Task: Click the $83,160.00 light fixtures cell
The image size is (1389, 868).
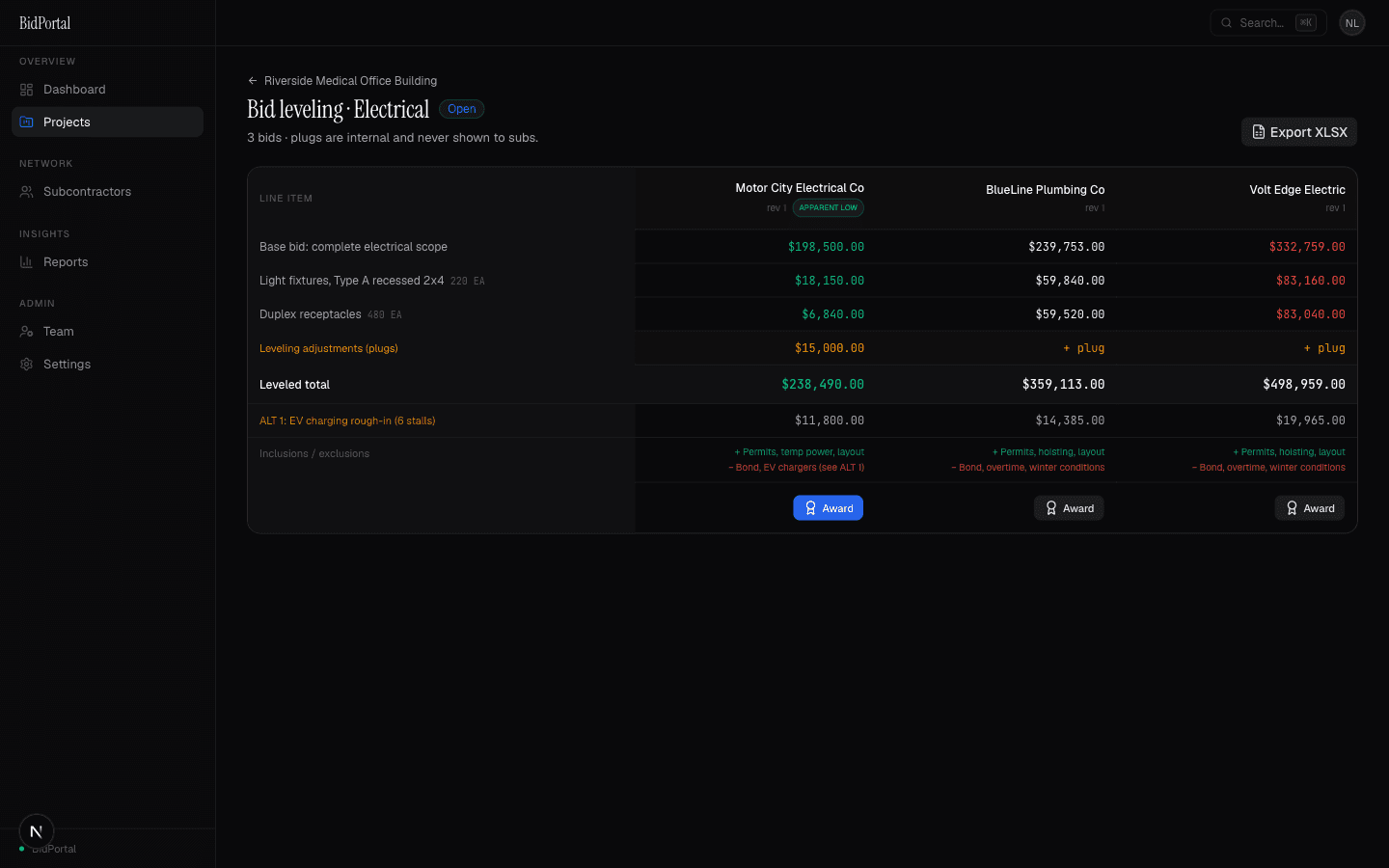Action: coord(1311,281)
